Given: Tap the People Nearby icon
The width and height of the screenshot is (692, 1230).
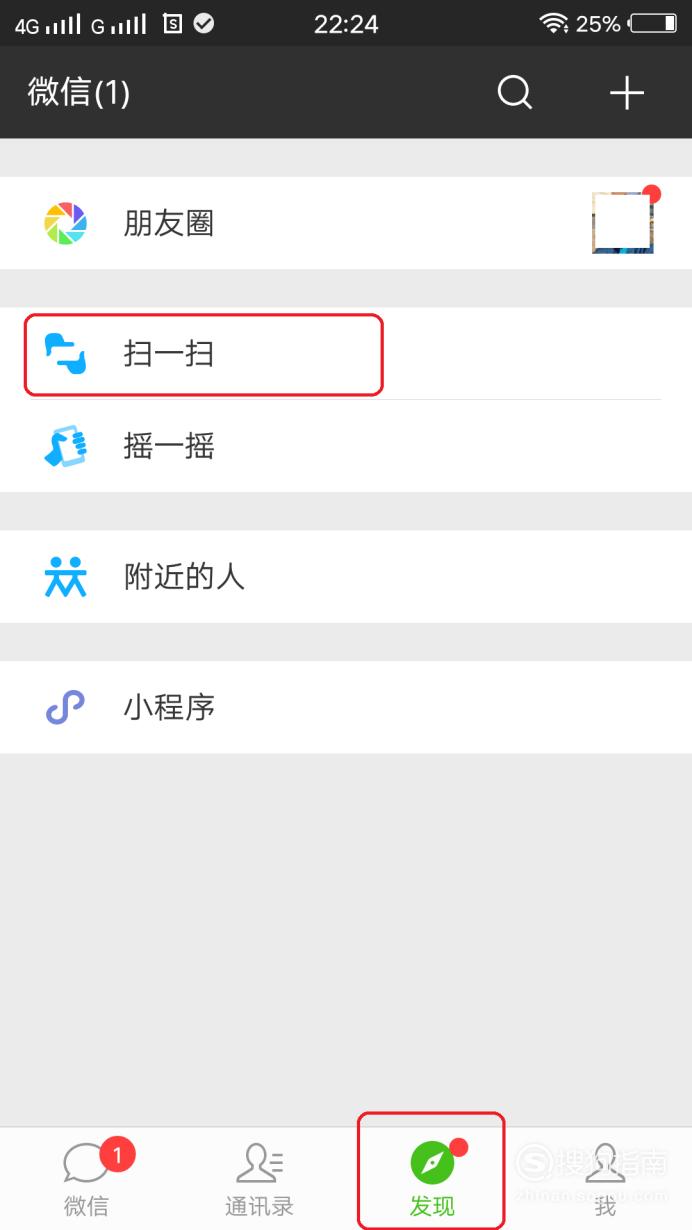Looking at the screenshot, I should (x=66, y=577).
